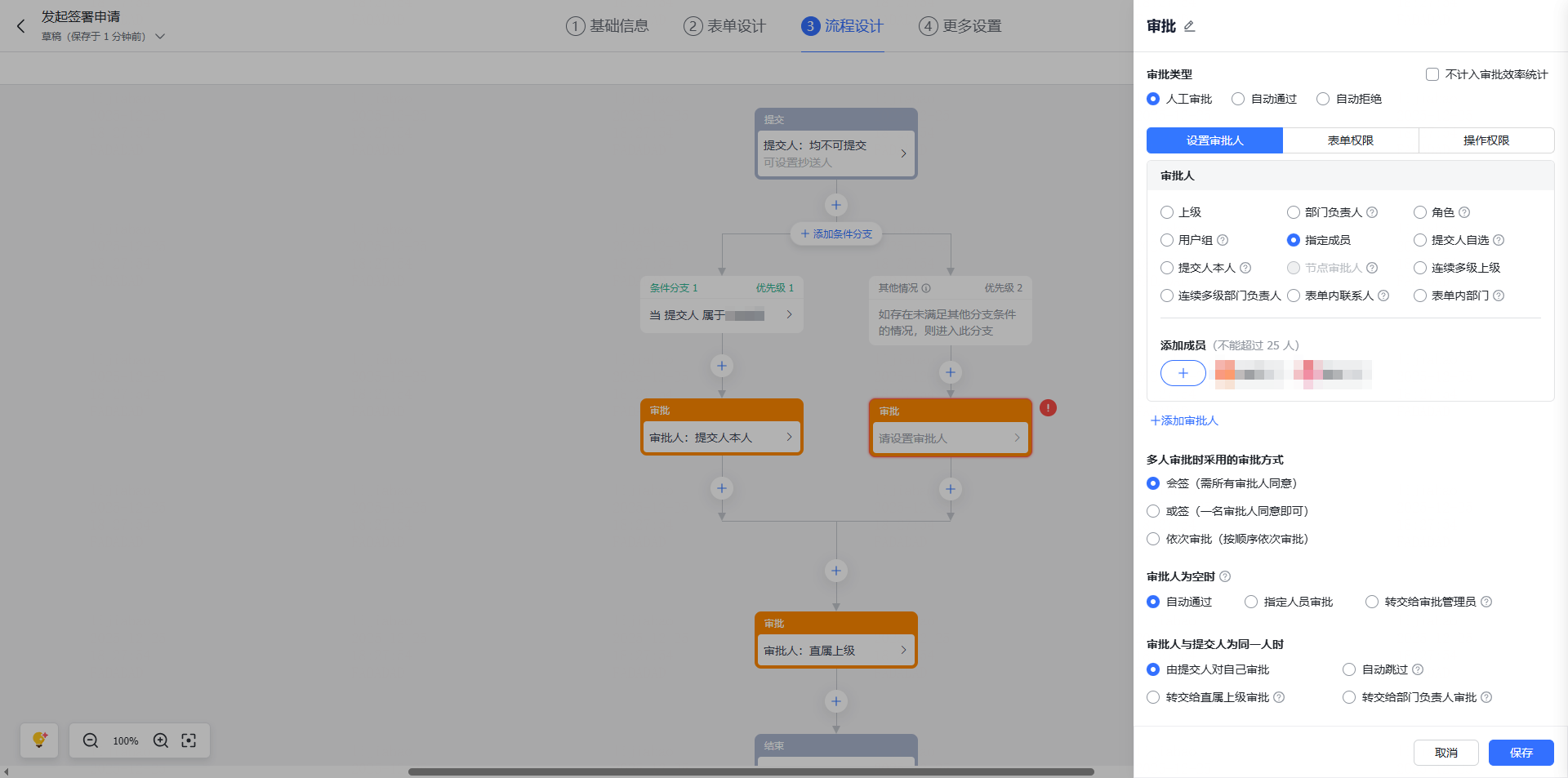Click the plus button to add member
This screenshot has height=778, width=1568.
pyautogui.click(x=1183, y=373)
